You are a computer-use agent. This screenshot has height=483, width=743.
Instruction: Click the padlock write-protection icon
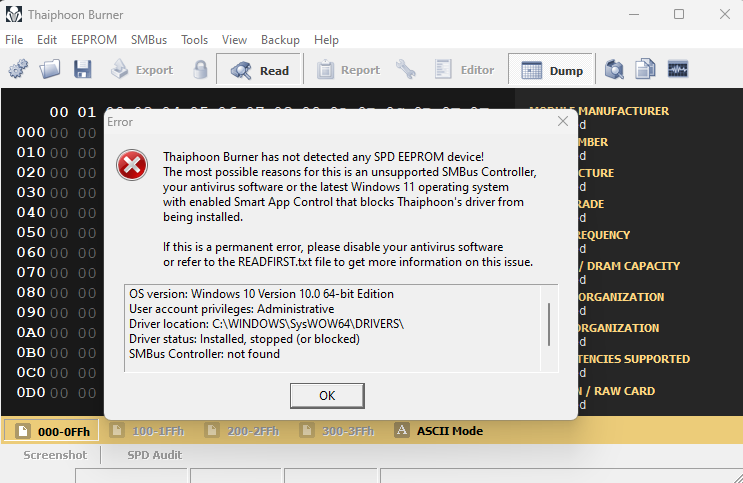[x=200, y=70]
